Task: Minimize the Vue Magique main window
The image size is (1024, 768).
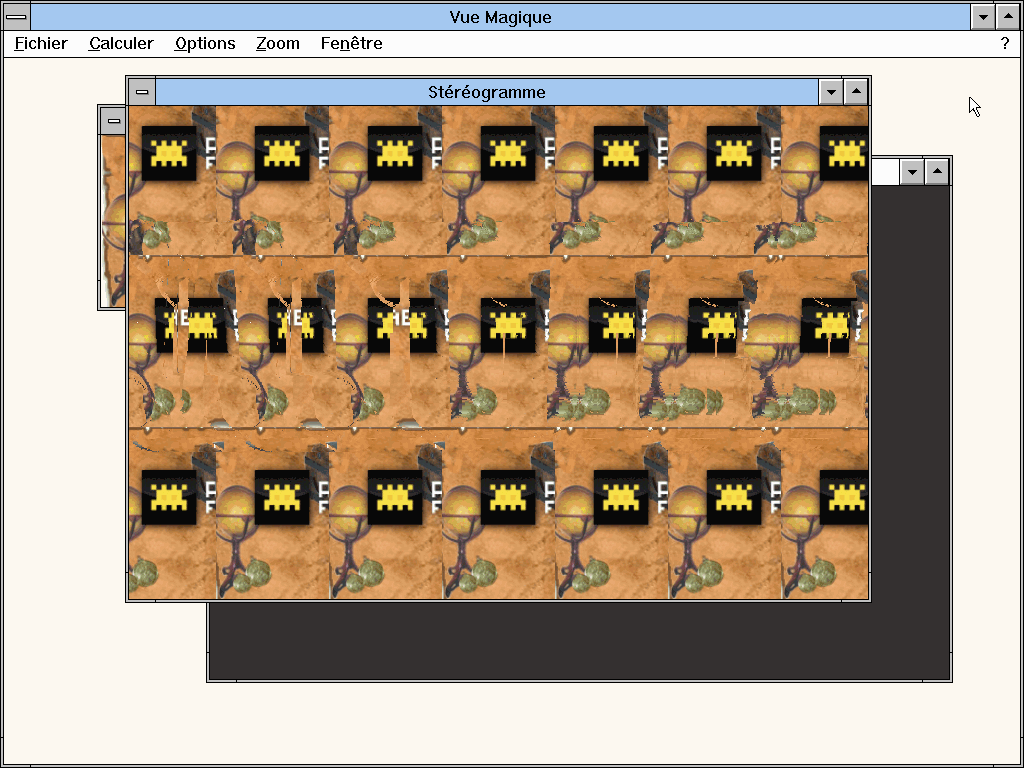Action: [983, 17]
